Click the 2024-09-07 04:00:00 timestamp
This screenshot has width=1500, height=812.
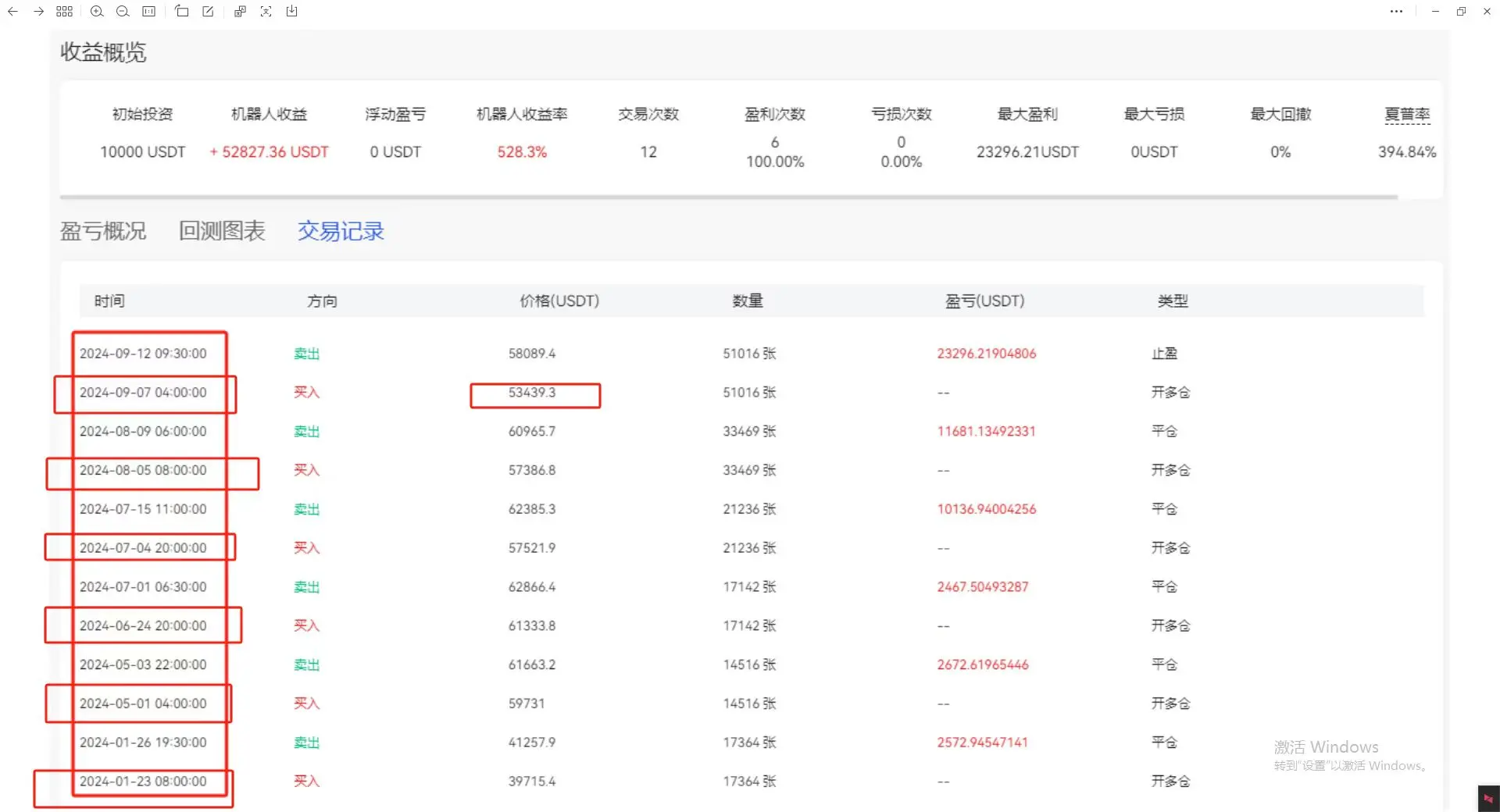point(143,393)
